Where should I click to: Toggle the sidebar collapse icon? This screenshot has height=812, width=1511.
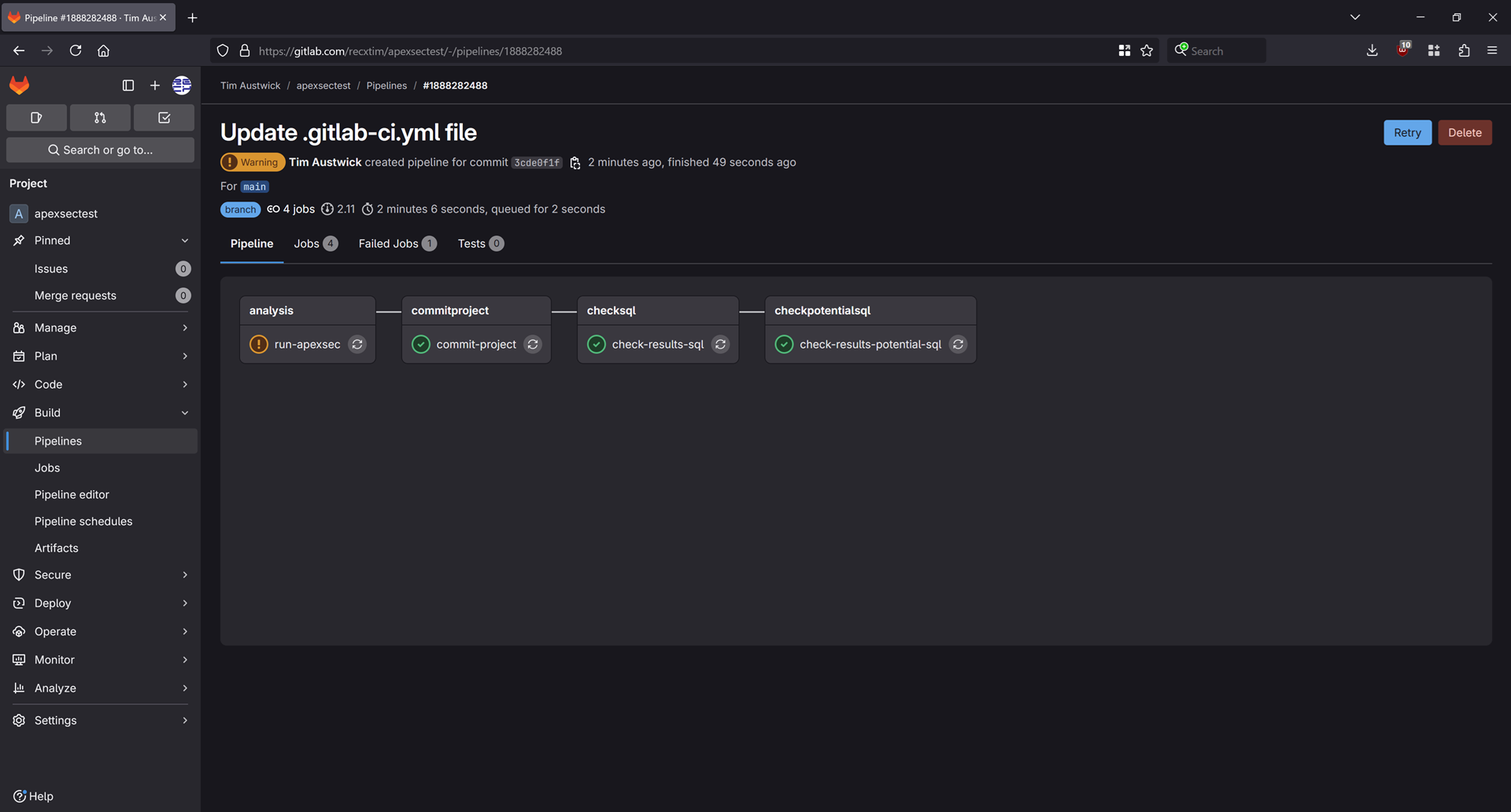click(128, 85)
